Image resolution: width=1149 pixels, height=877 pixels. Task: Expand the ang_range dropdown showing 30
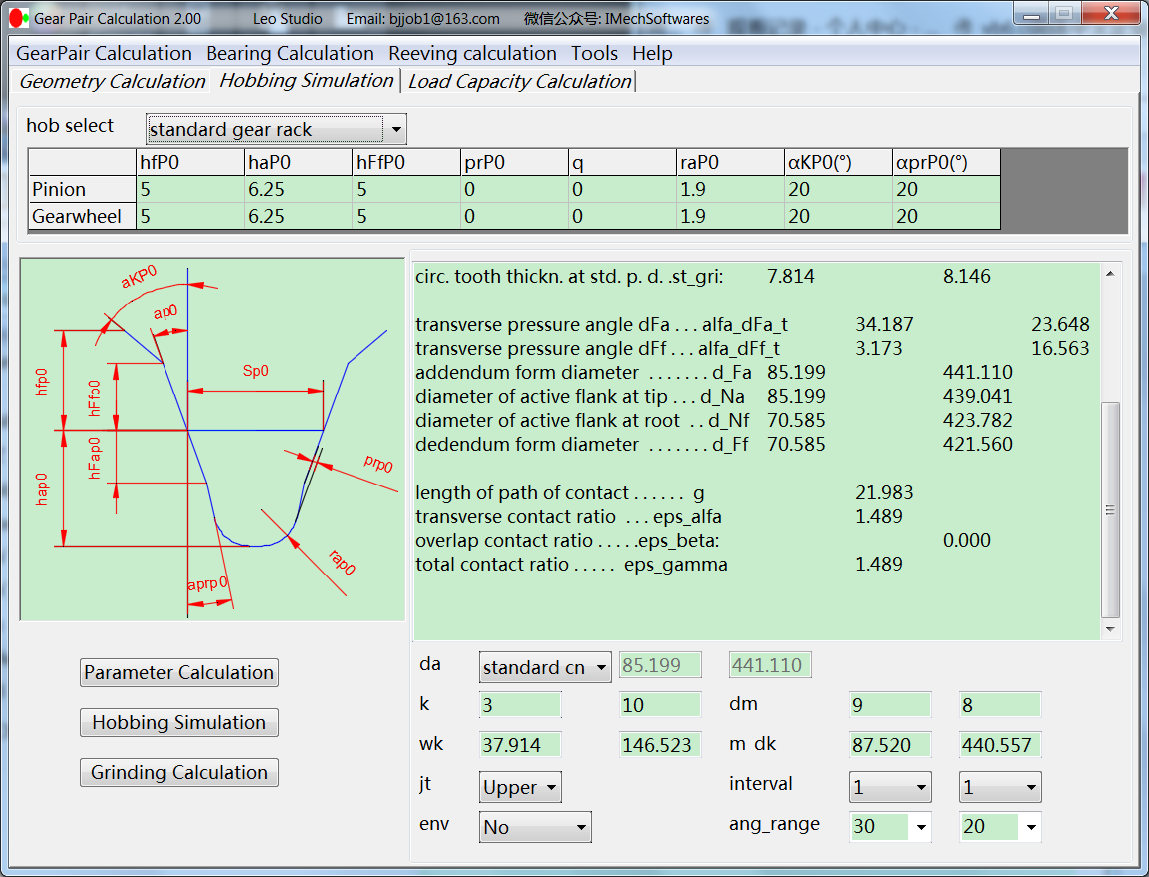921,827
